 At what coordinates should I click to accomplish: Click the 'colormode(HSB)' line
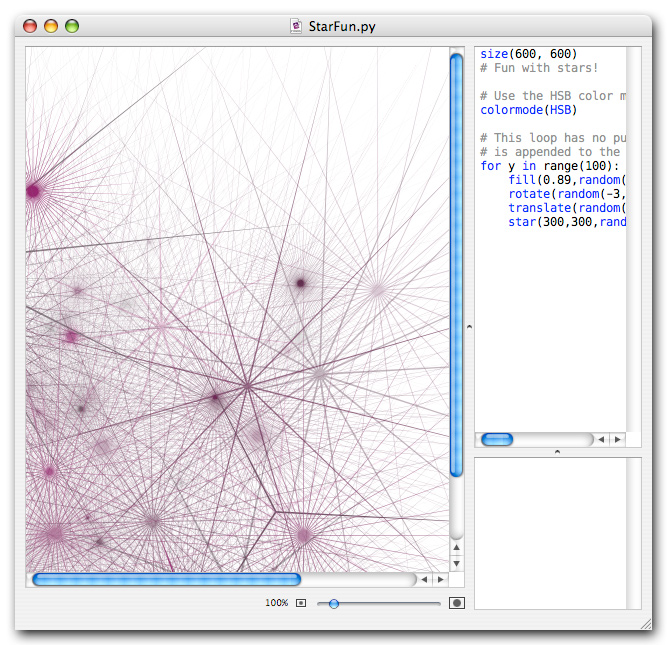528,110
